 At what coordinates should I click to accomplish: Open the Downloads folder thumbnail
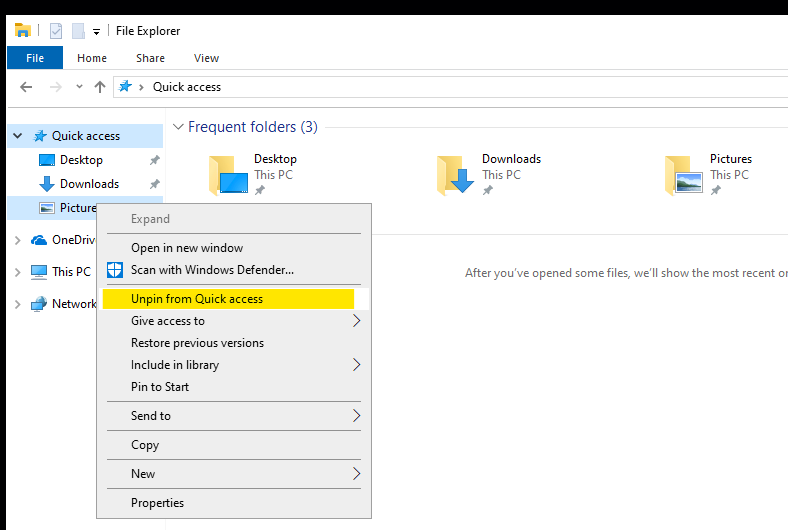pyautogui.click(x=455, y=175)
